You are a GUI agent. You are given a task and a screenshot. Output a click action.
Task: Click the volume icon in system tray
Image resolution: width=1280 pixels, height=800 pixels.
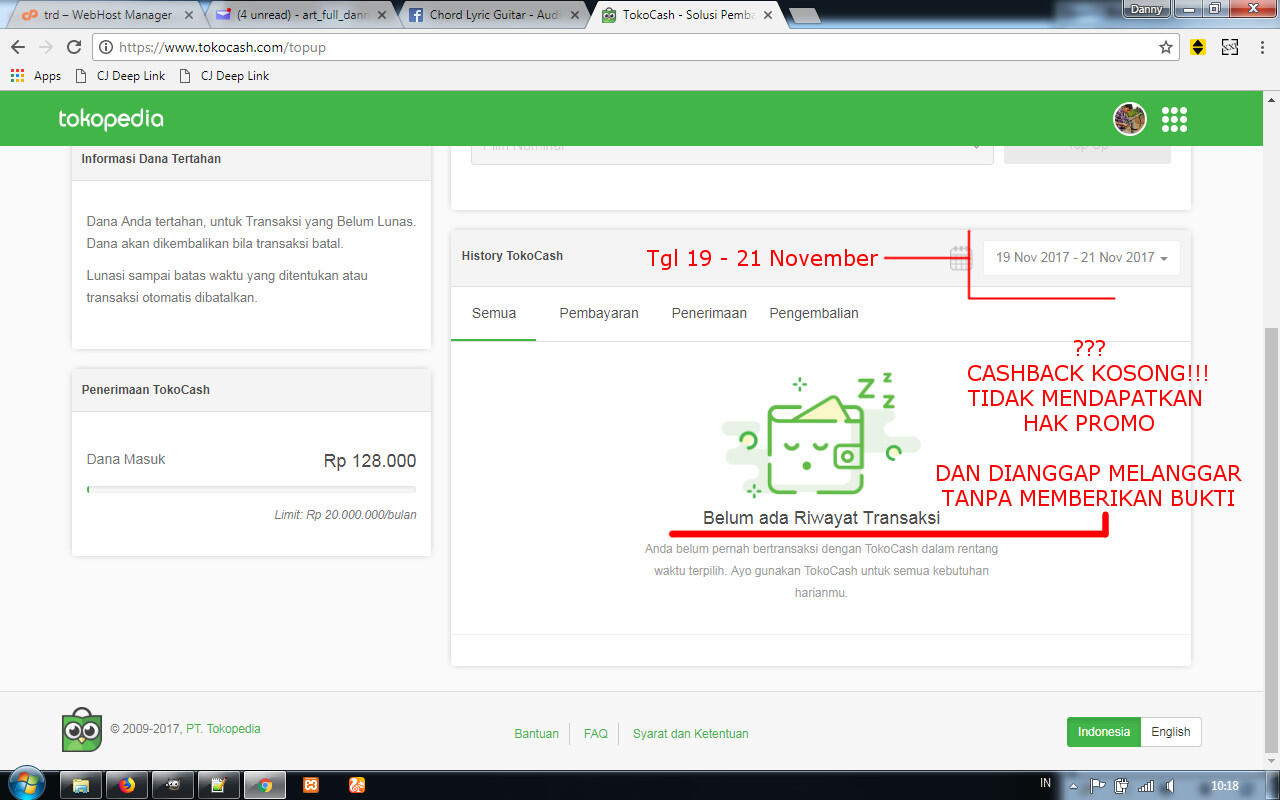(x=1170, y=785)
